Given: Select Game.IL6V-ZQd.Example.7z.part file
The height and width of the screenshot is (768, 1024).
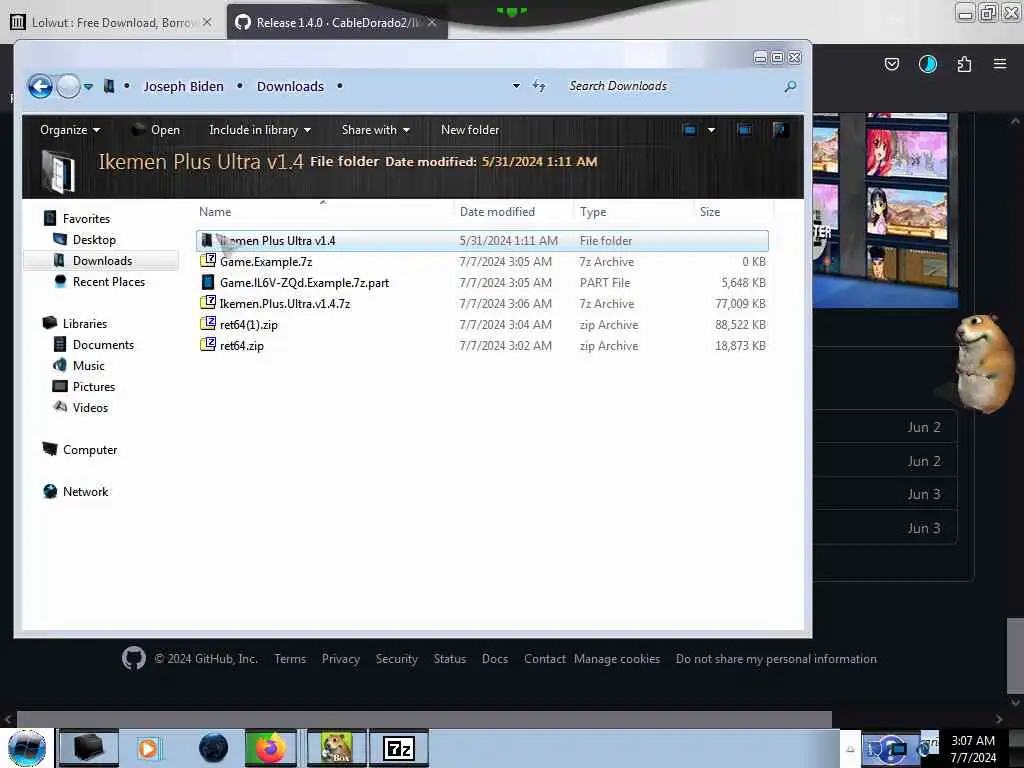Looking at the screenshot, I should click(482, 283).
